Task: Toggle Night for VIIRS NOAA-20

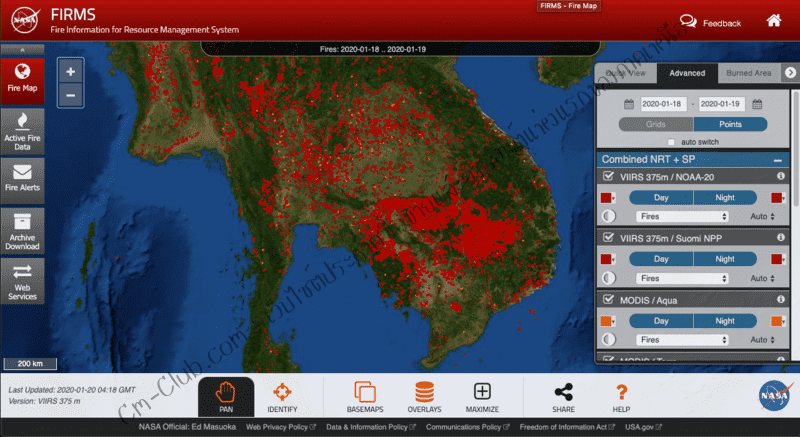Action: pyautogui.click(x=725, y=197)
